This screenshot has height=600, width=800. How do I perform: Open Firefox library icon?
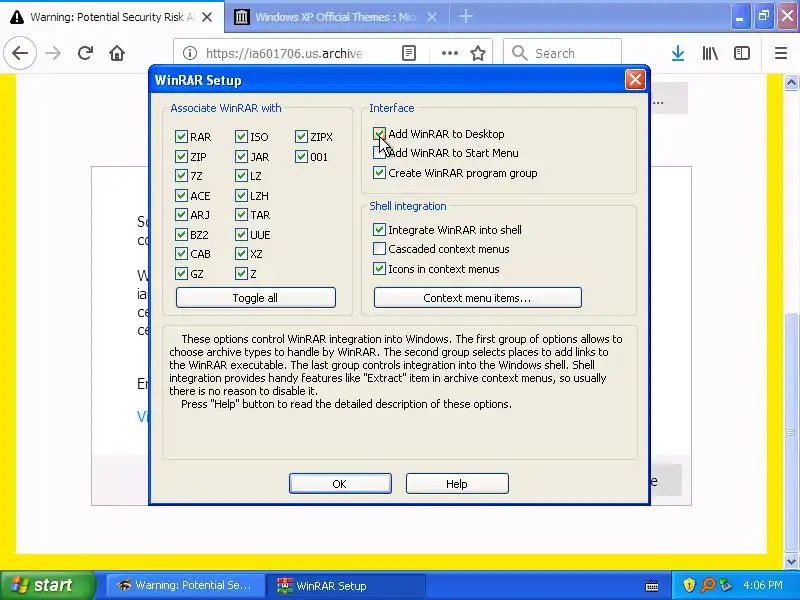(x=710, y=53)
